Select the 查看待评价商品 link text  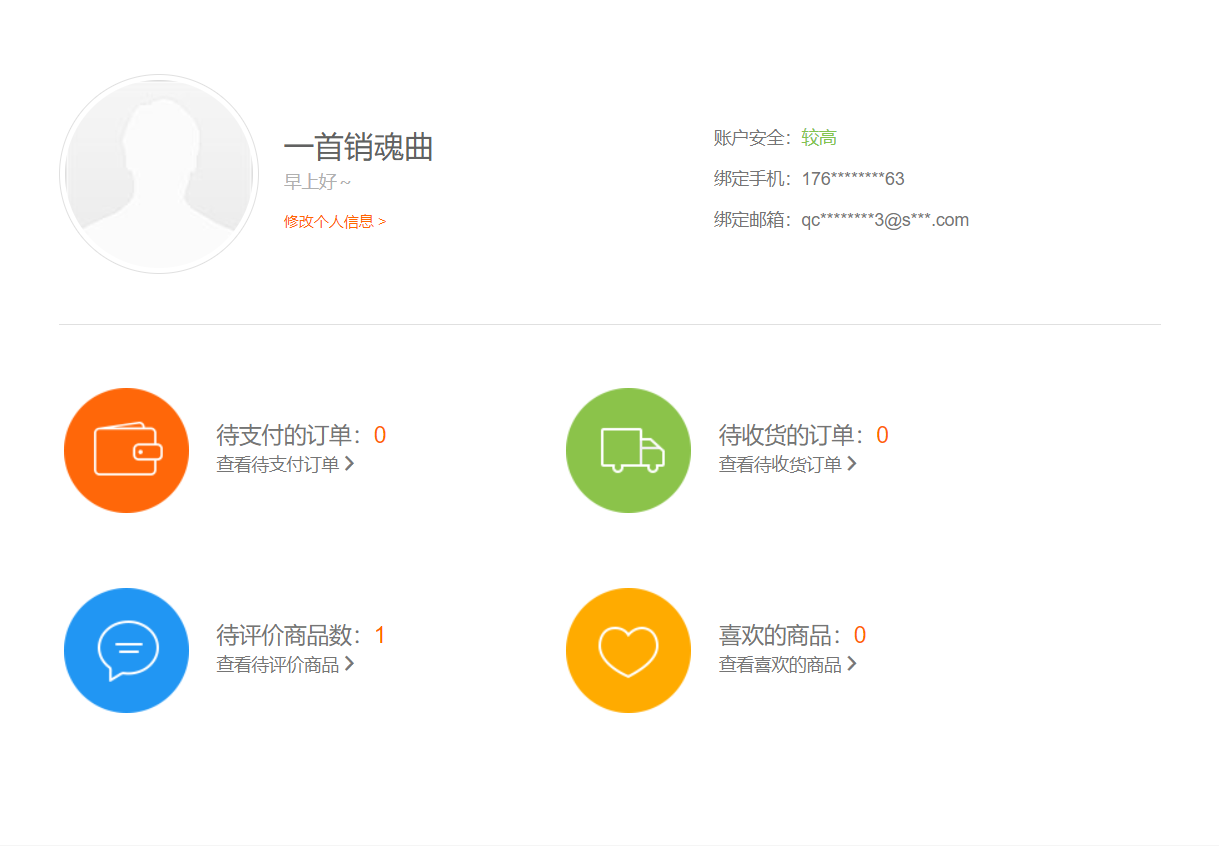(278, 665)
